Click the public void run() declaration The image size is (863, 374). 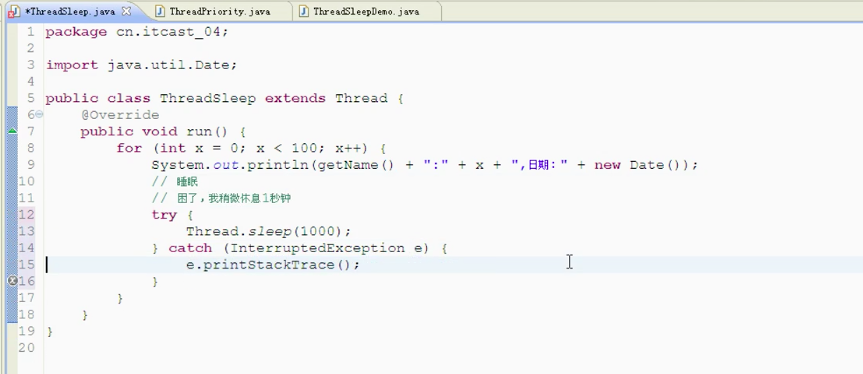pos(163,131)
